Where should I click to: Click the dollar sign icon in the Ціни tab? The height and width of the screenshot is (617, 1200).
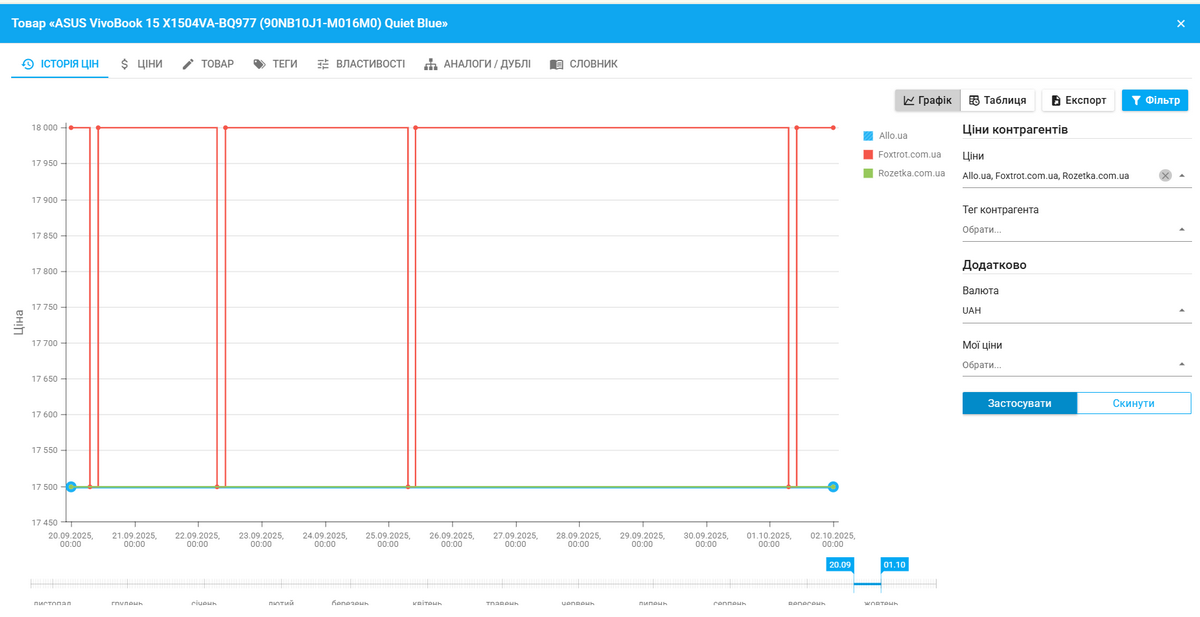[x=124, y=64]
